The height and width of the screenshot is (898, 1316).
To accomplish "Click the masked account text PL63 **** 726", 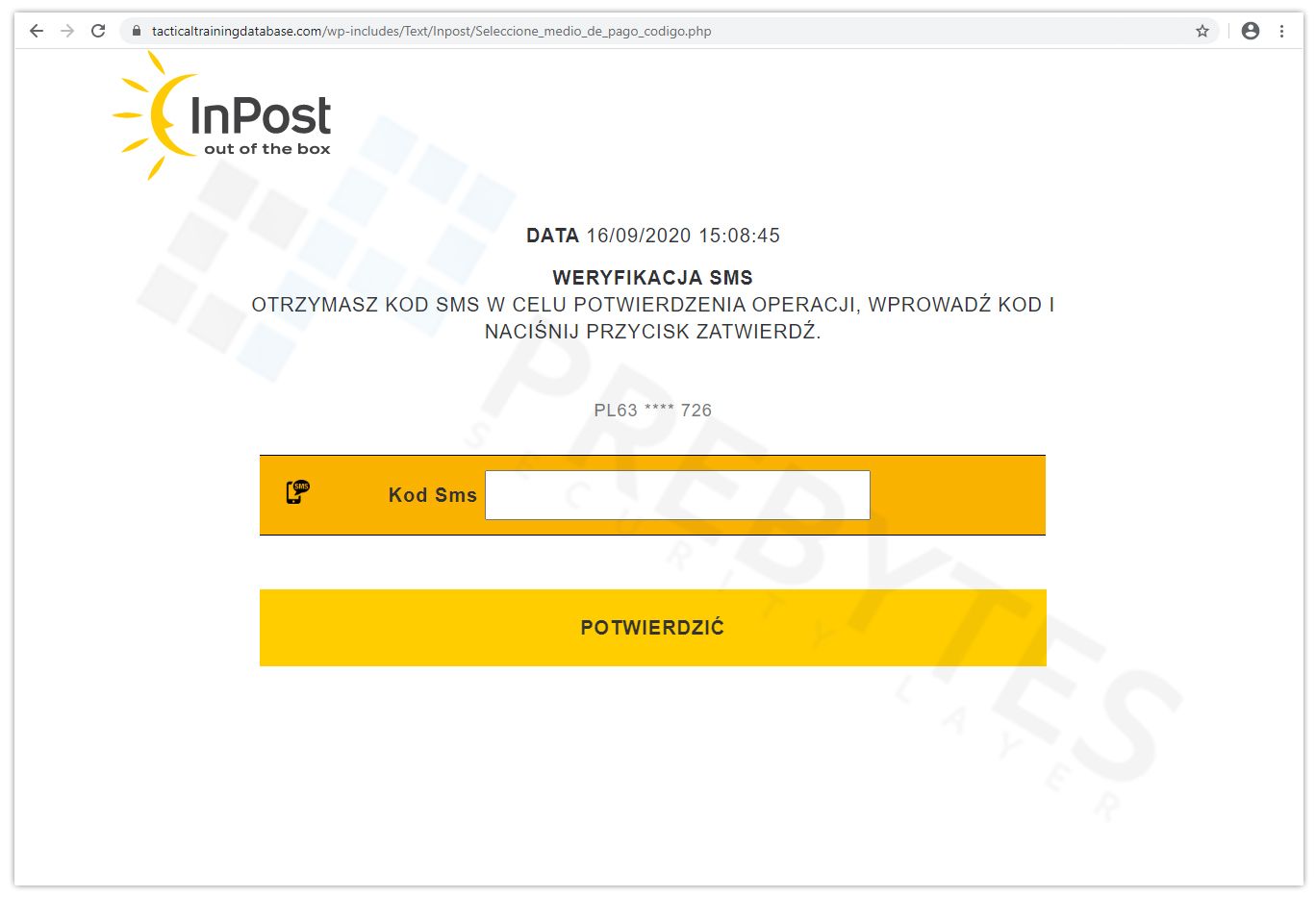I will pos(652,411).
